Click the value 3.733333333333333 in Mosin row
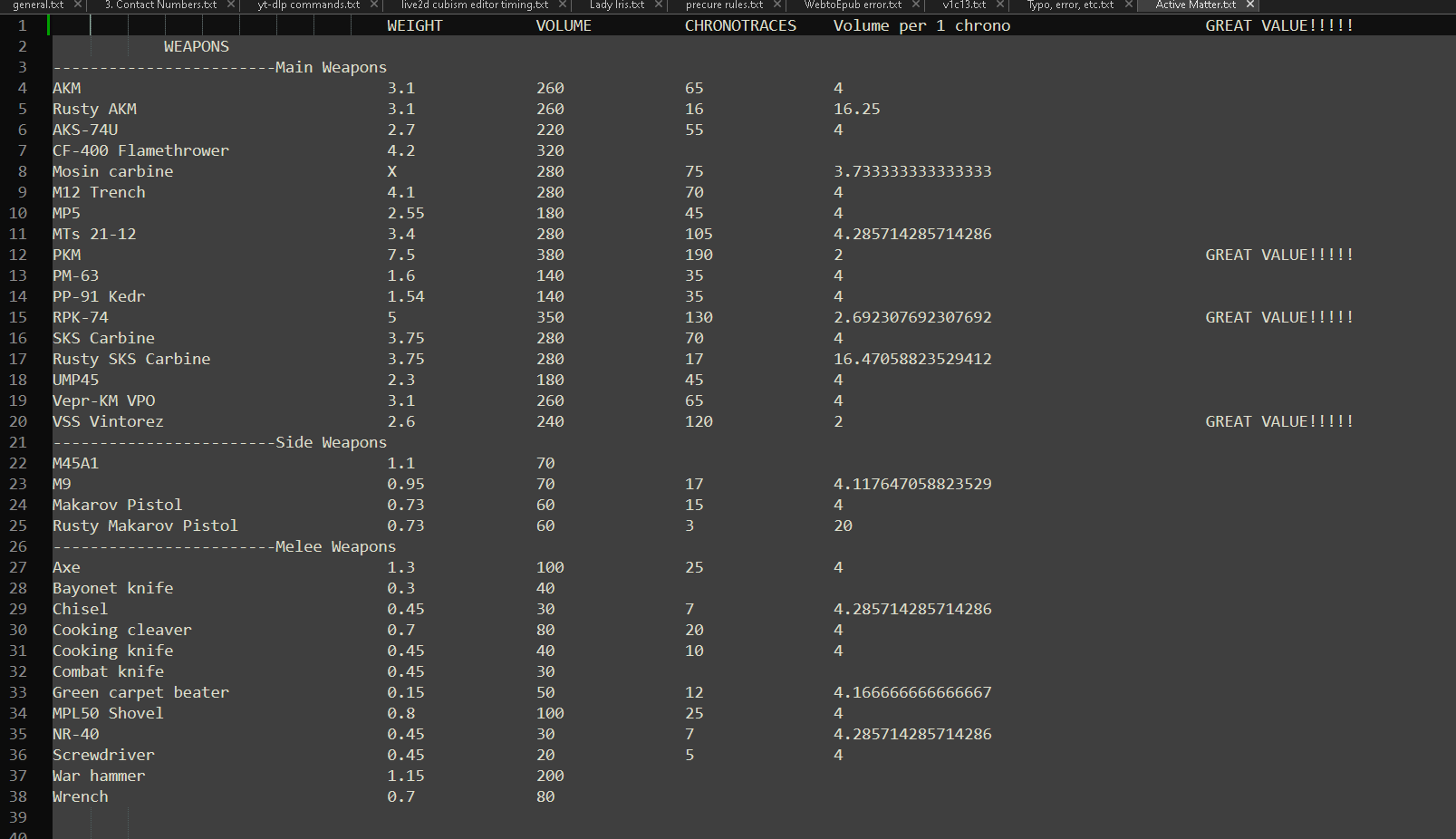This screenshot has width=1456, height=839. click(912, 171)
